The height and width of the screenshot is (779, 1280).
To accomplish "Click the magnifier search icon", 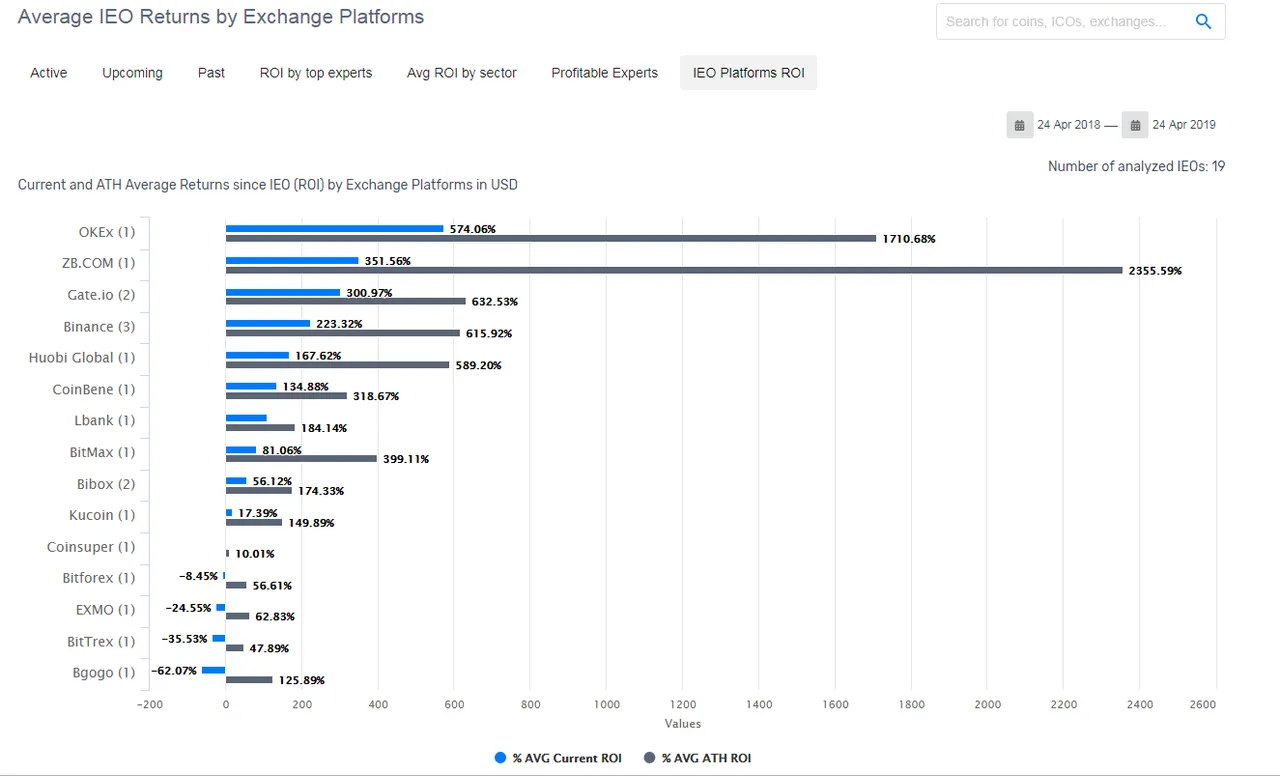I will point(1204,21).
